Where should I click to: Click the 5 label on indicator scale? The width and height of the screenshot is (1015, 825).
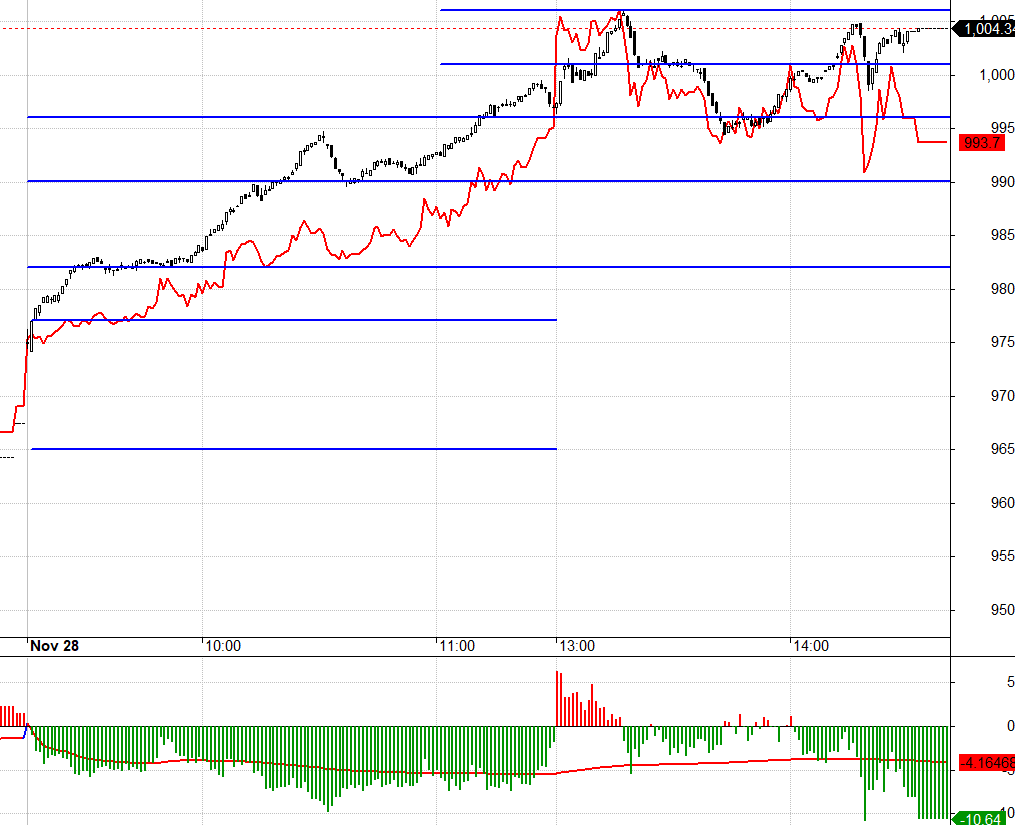[1010, 682]
